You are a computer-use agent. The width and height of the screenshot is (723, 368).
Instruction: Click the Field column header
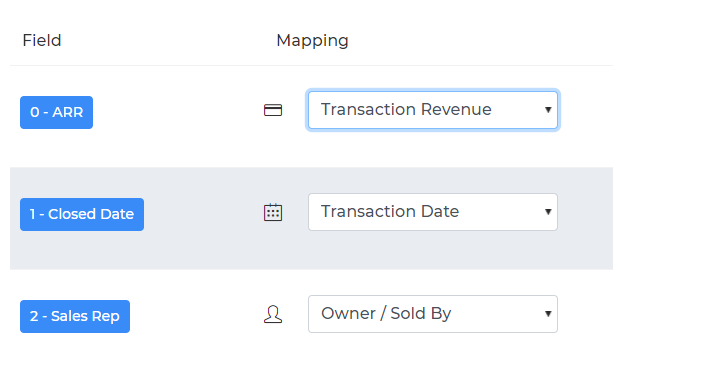click(x=42, y=41)
